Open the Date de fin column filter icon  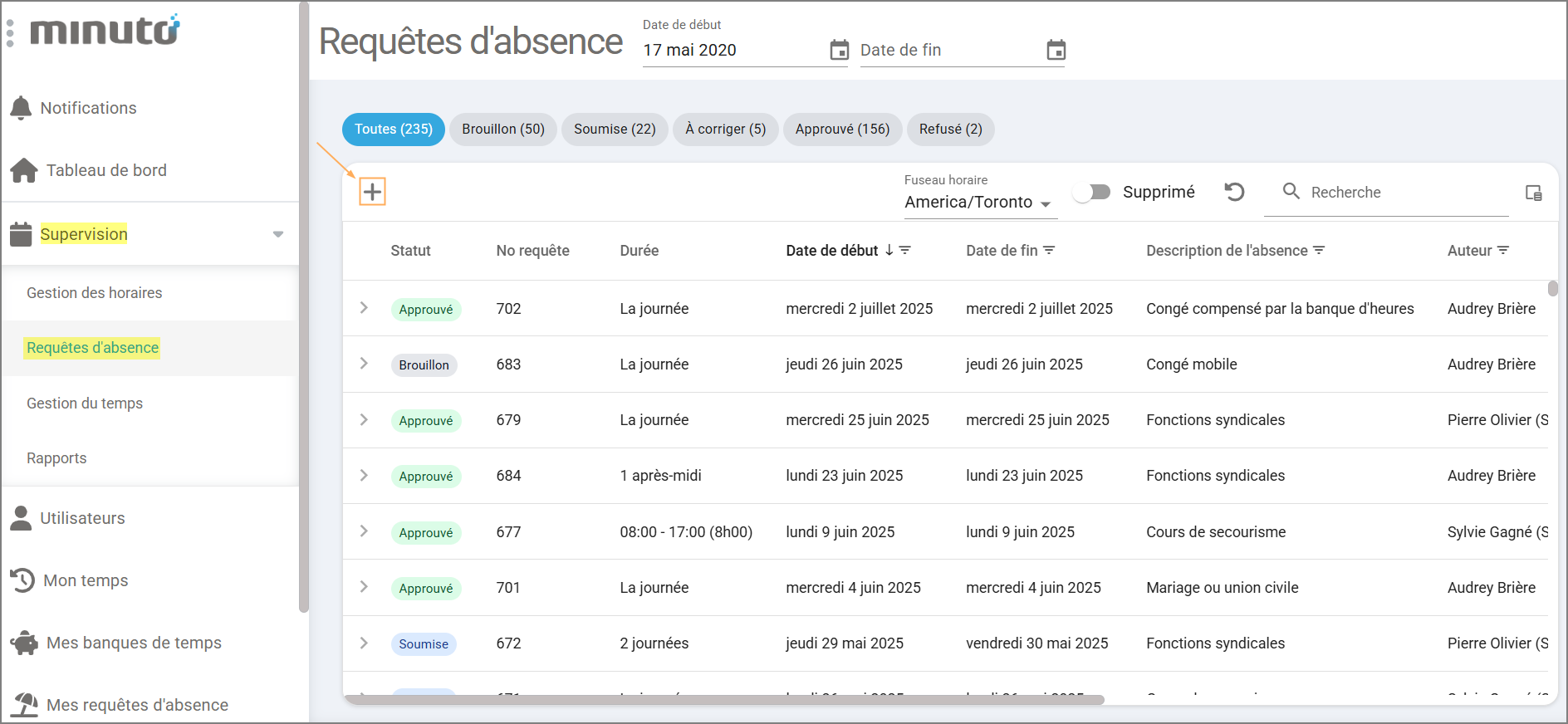(x=1049, y=250)
